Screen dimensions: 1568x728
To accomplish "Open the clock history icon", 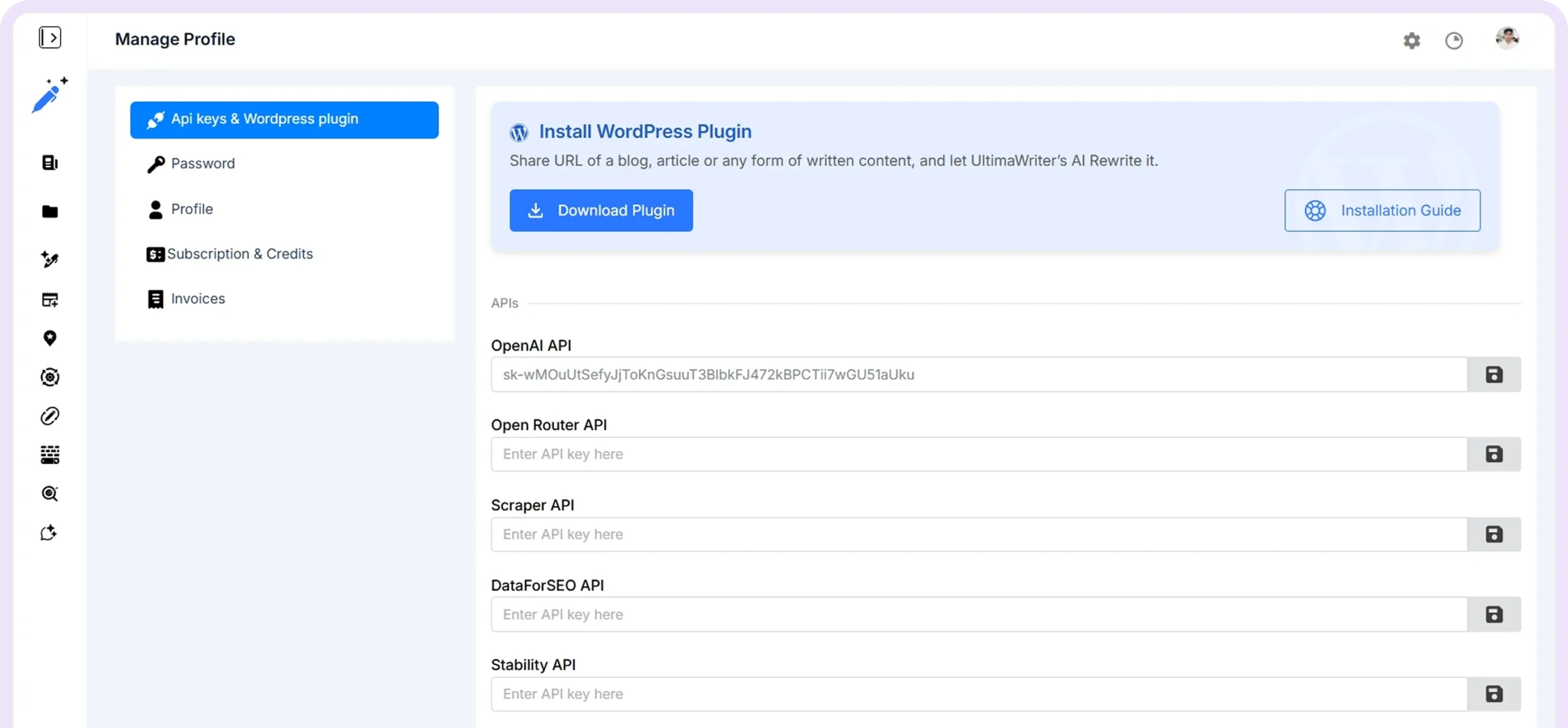I will (1454, 40).
